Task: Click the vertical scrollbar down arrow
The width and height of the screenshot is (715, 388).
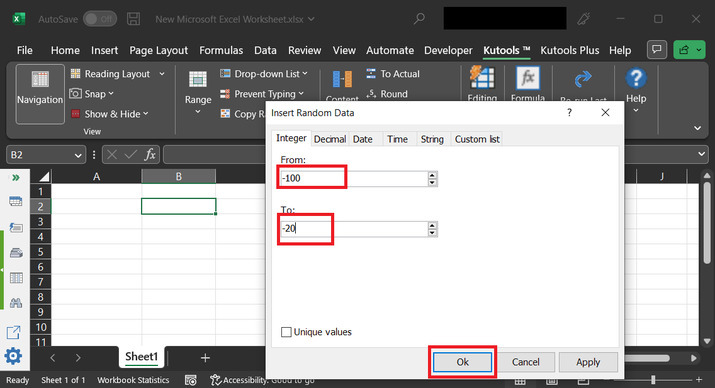Action: (x=707, y=341)
